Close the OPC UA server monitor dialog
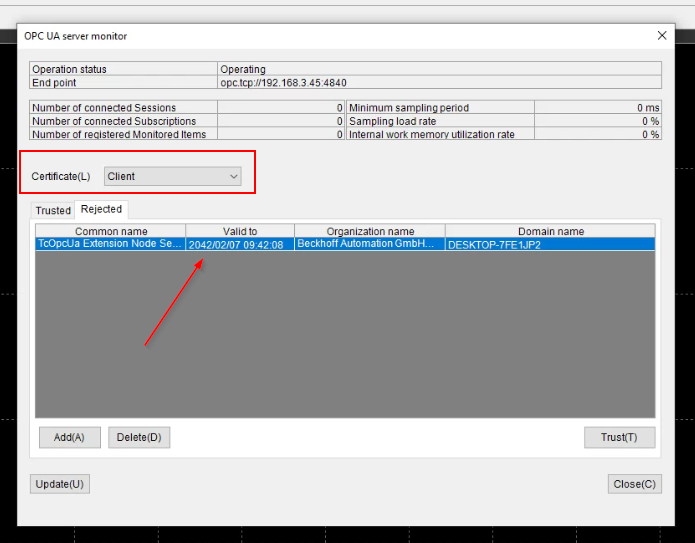The width and height of the screenshot is (695, 543). (662, 35)
